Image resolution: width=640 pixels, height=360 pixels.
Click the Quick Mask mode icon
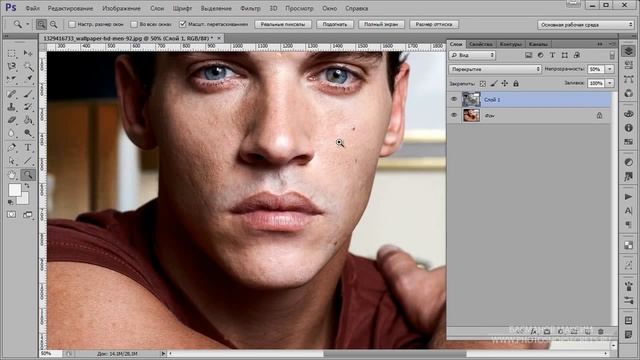(x=11, y=214)
